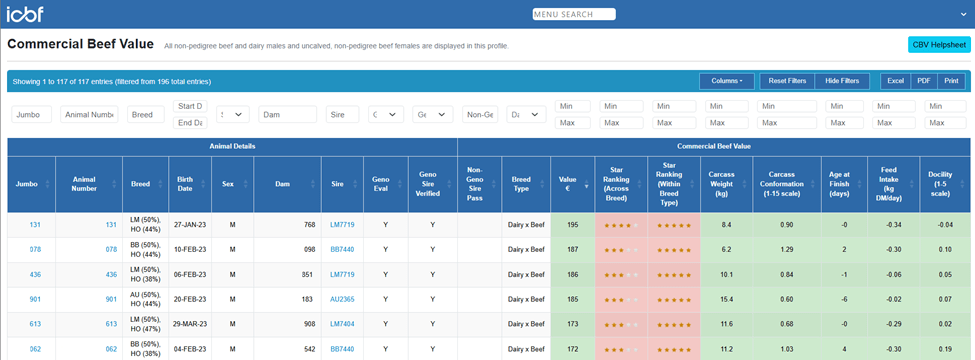This screenshot has width=975, height=360.
Task: Click Dam number 908
Action: [310, 325]
